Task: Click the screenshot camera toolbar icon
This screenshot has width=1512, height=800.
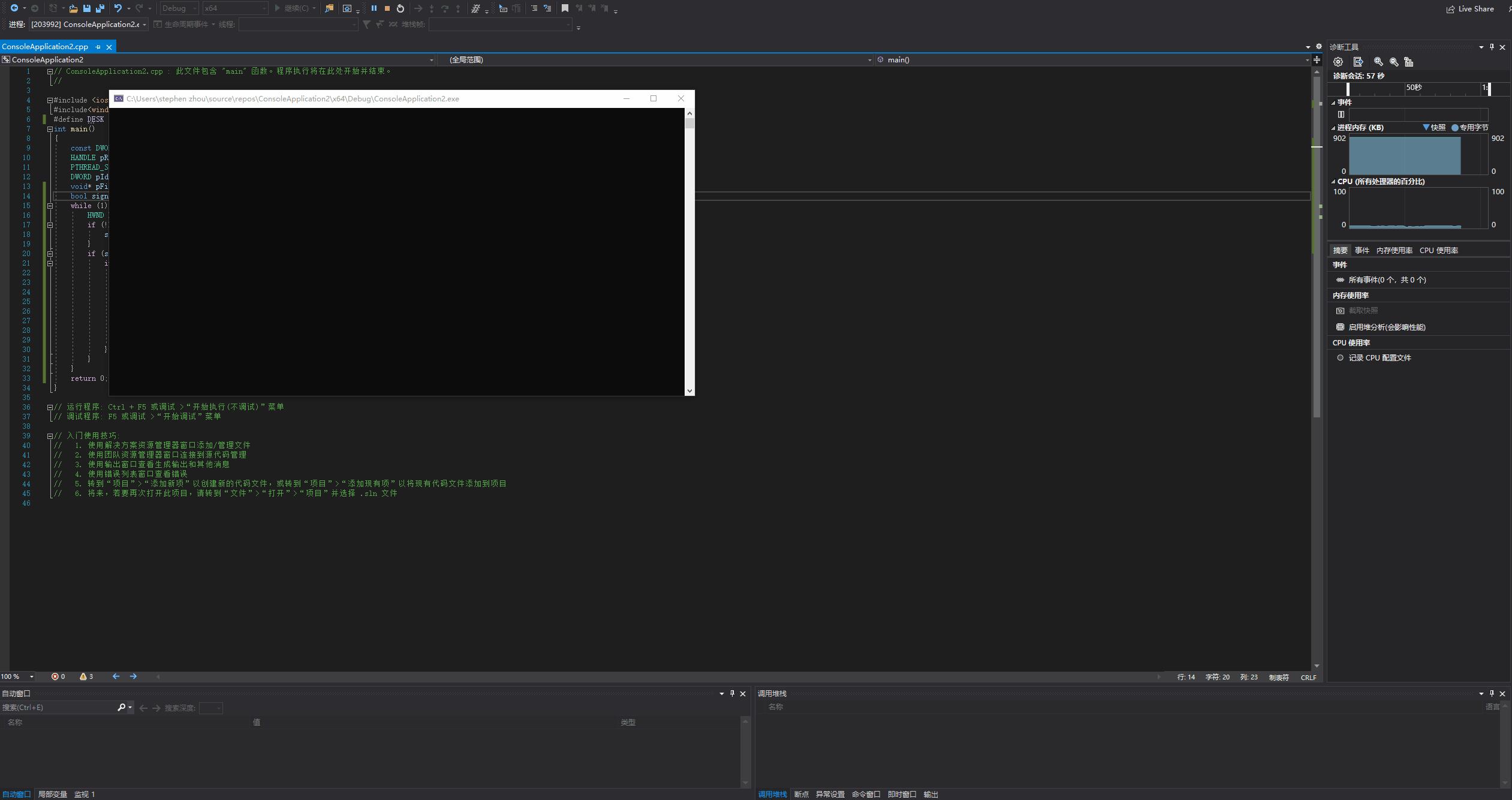Action: [x=347, y=8]
